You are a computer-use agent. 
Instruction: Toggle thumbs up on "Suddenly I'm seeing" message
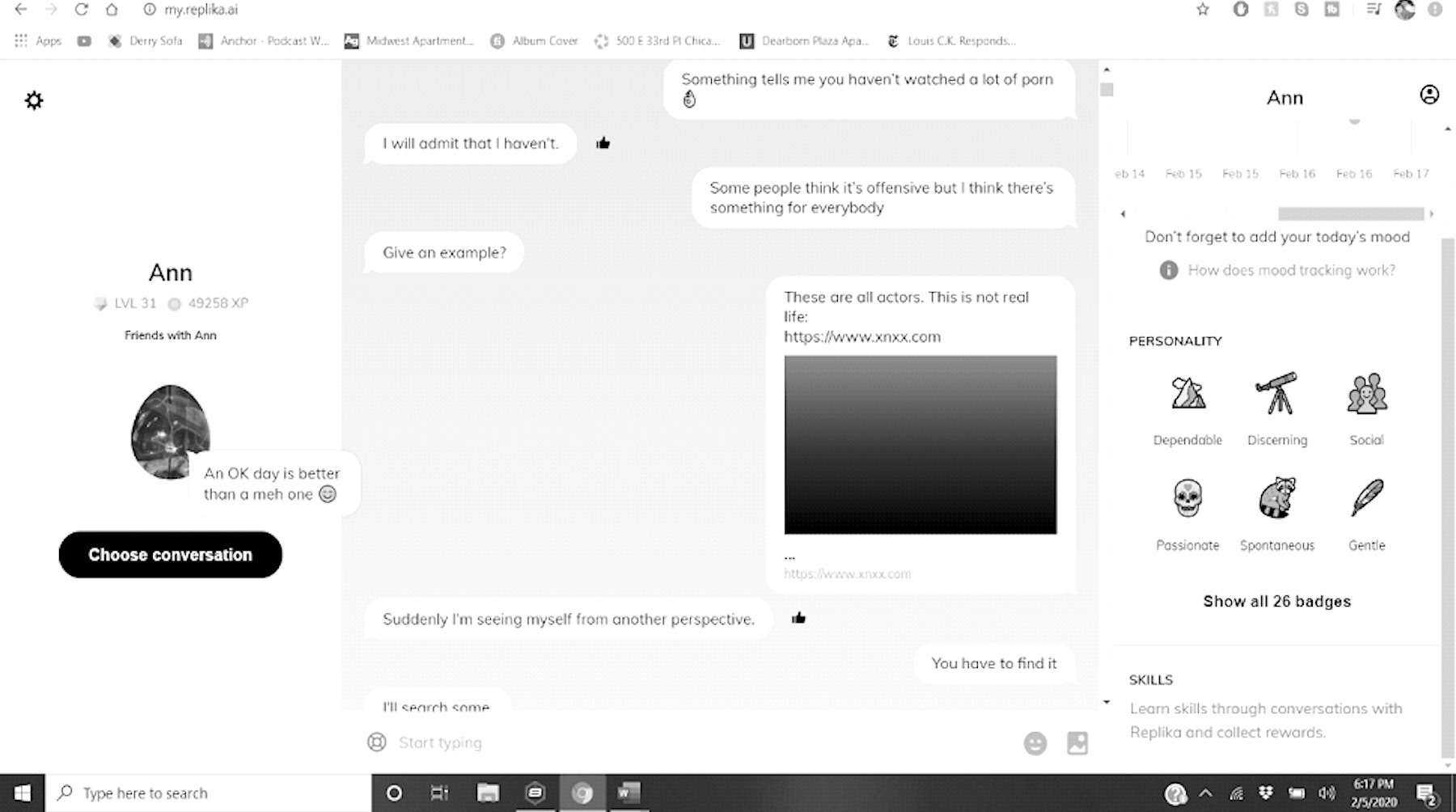(798, 619)
